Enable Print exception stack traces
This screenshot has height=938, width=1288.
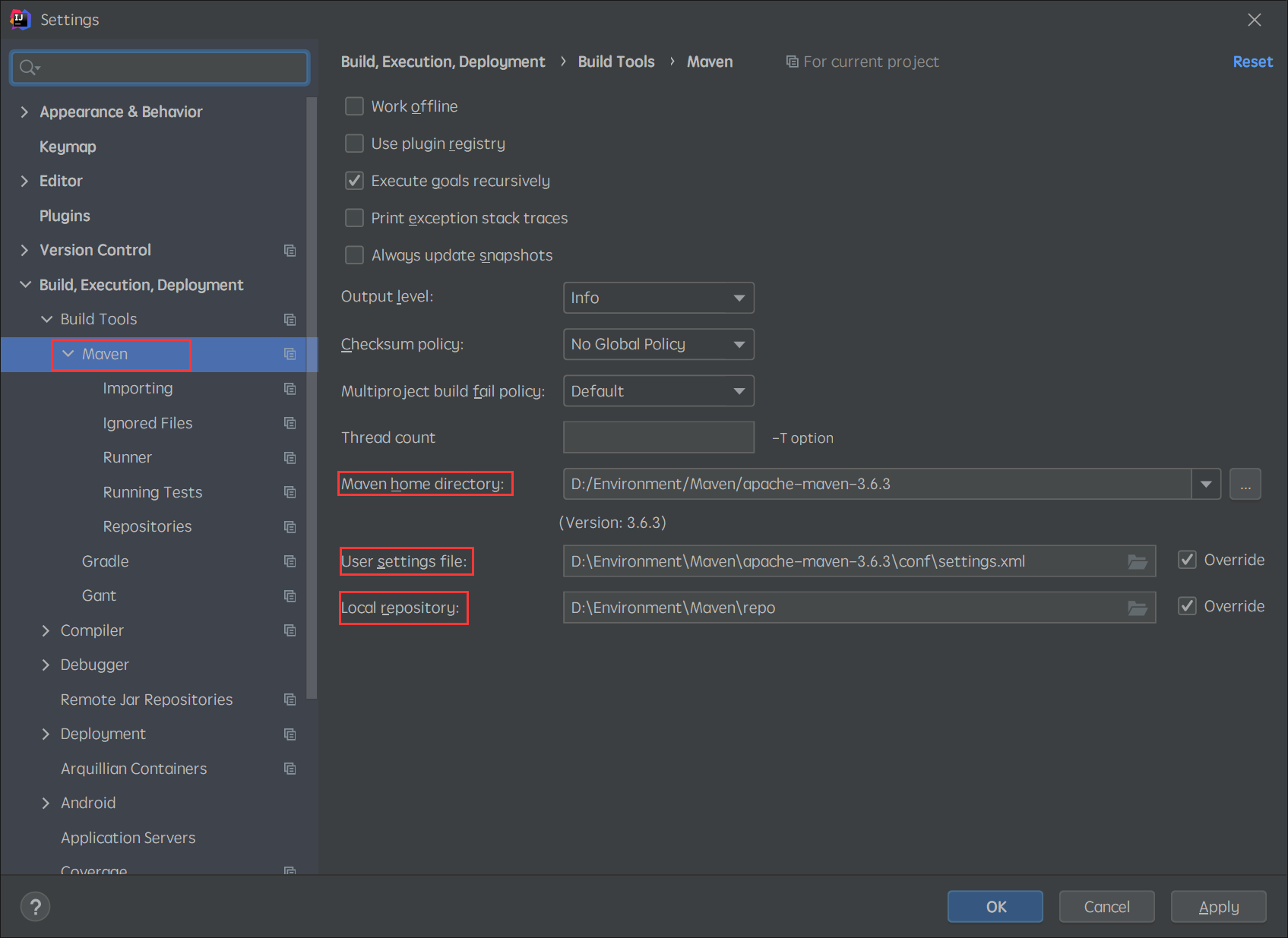pos(354,218)
